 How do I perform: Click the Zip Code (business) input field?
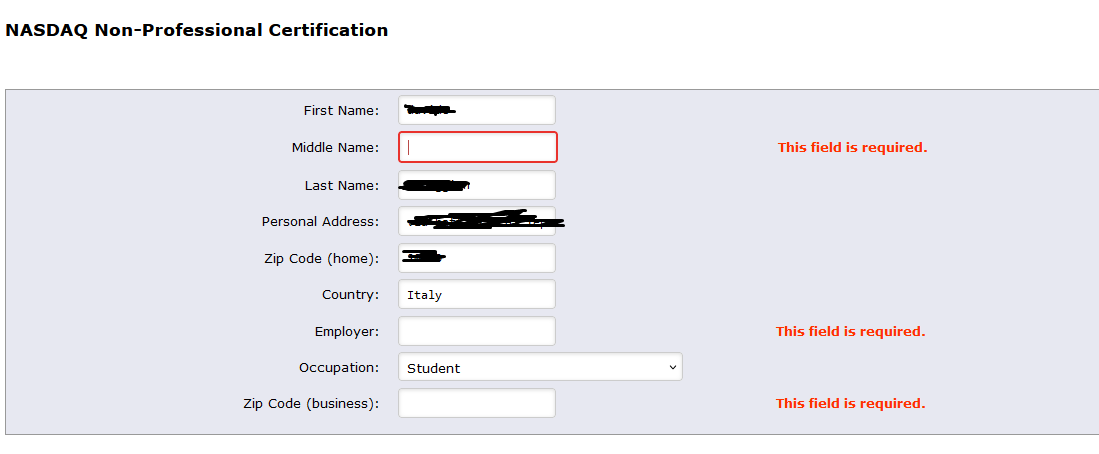point(476,403)
